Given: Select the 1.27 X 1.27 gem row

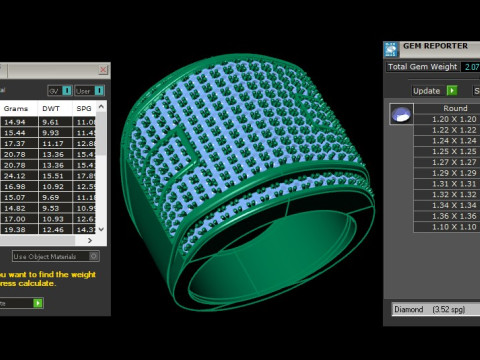Looking at the screenshot, I should (x=447, y=162).
